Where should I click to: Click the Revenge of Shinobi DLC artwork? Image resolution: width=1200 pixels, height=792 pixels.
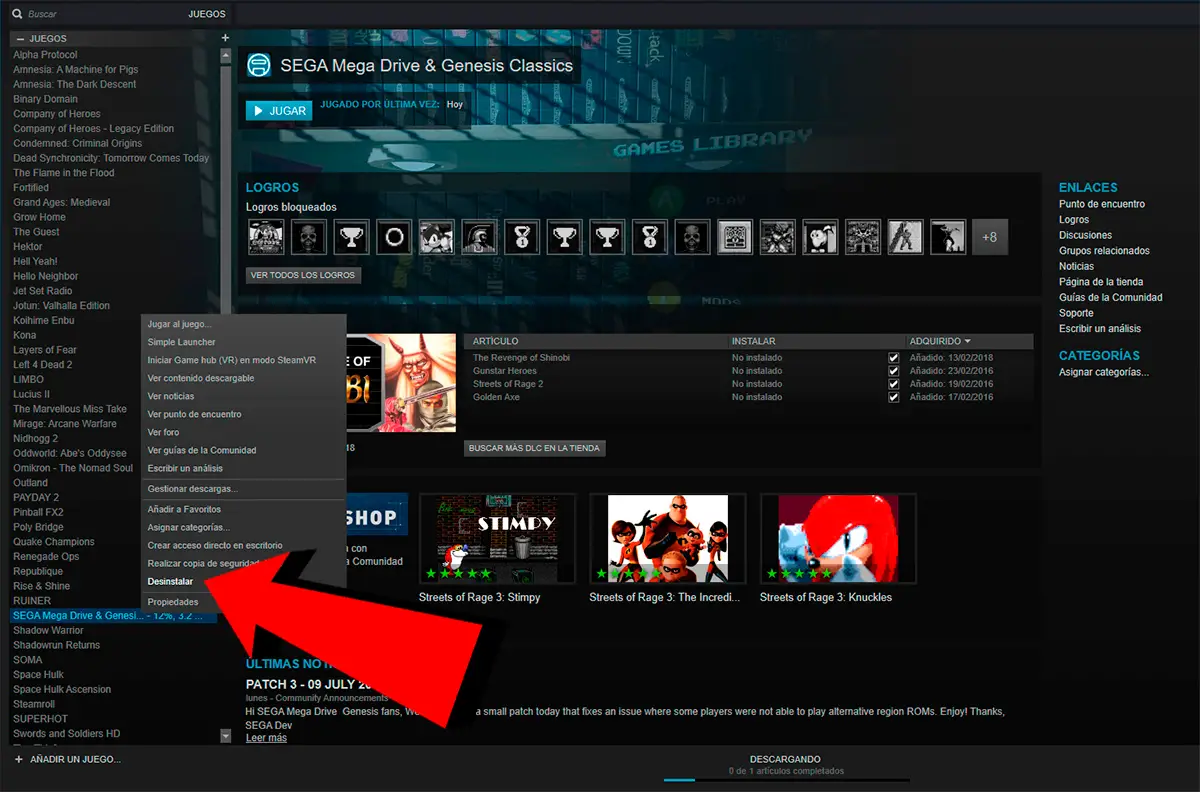click(x=400, y=384)
